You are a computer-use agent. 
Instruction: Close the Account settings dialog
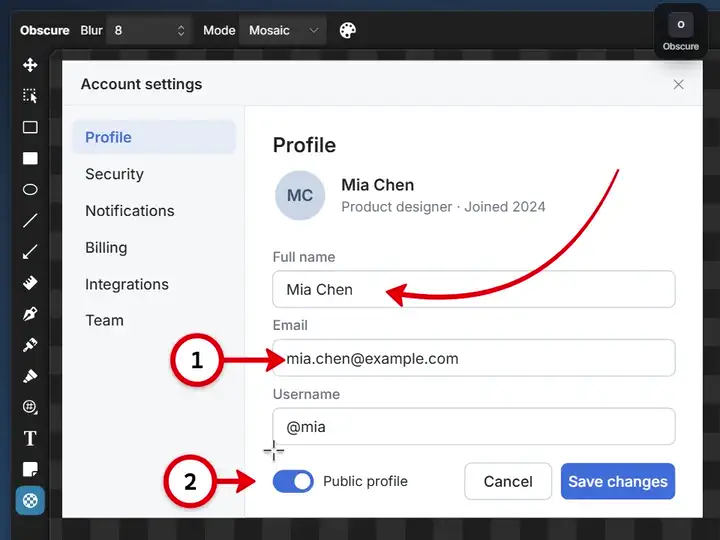click(x=678, y=84)
